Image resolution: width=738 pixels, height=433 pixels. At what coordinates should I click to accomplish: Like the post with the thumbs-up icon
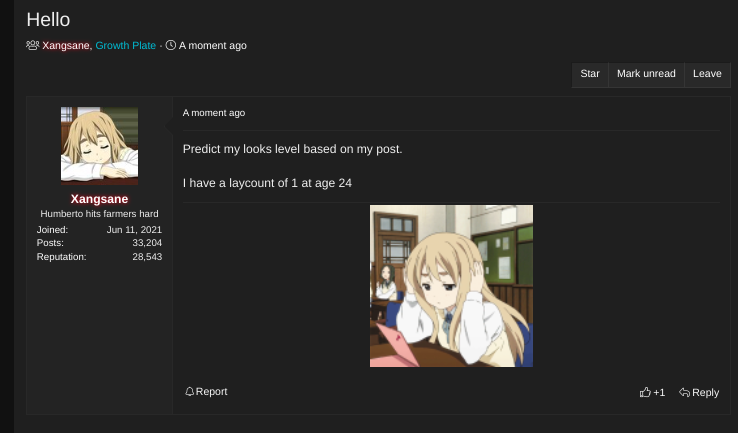[645, 392]
